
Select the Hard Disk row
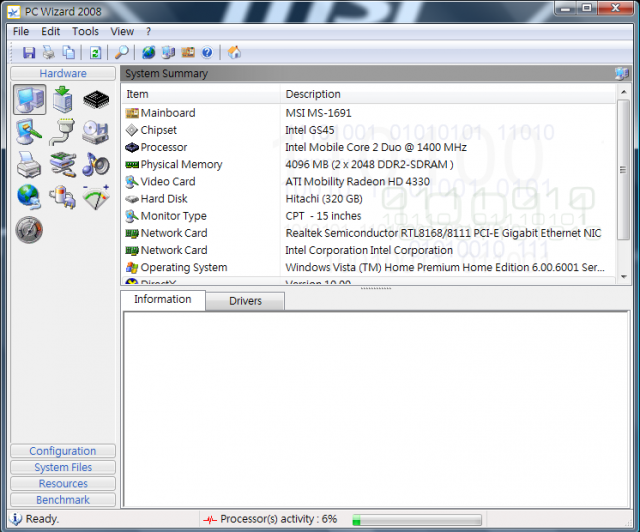(369, 199)
